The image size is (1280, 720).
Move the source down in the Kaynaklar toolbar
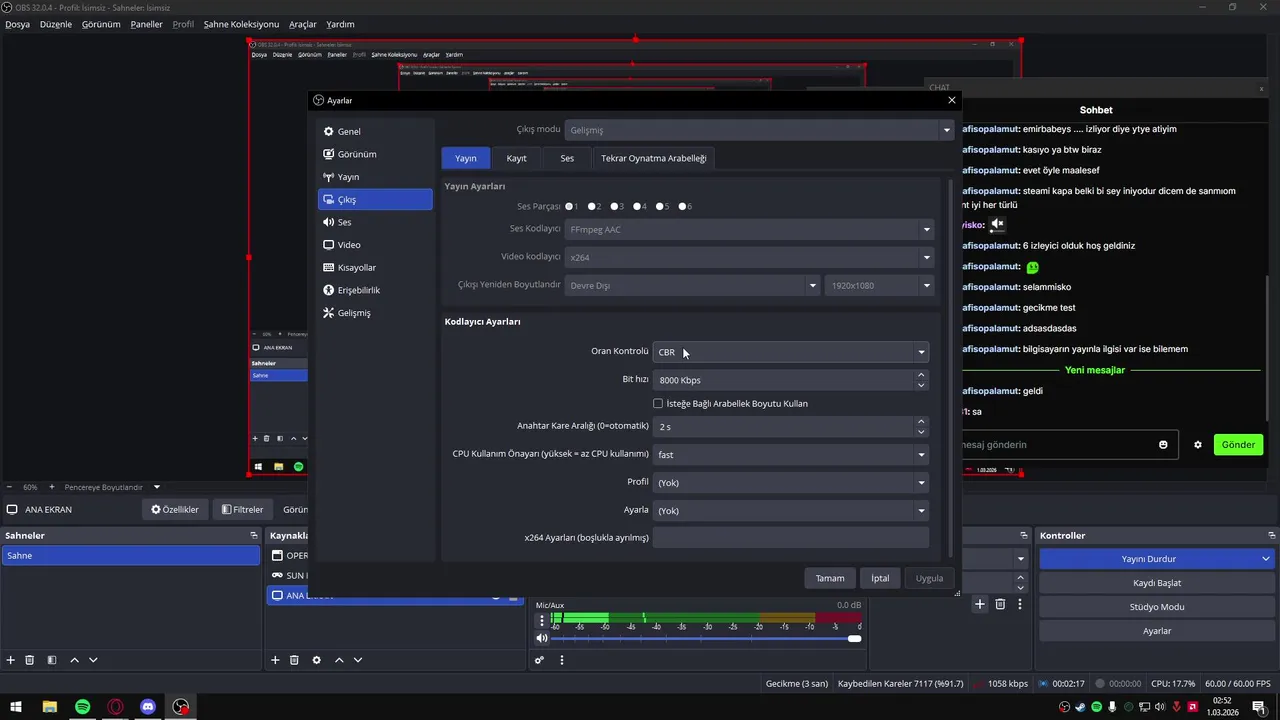(x=358, y=660)
